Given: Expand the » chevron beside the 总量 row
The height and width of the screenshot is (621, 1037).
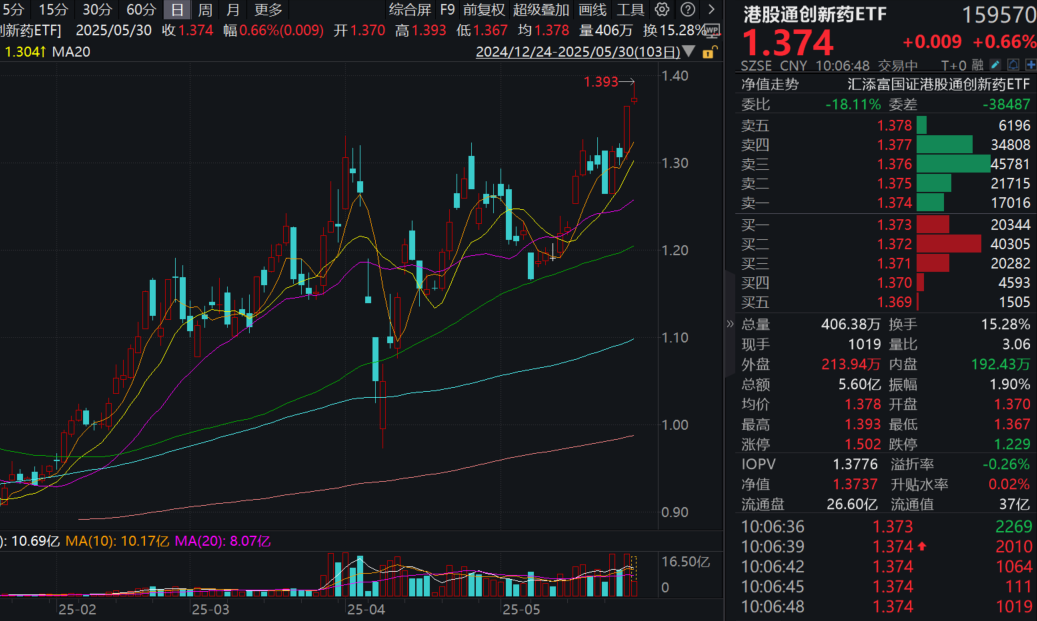Looking at the screenshot, I should tap(728, 323).
